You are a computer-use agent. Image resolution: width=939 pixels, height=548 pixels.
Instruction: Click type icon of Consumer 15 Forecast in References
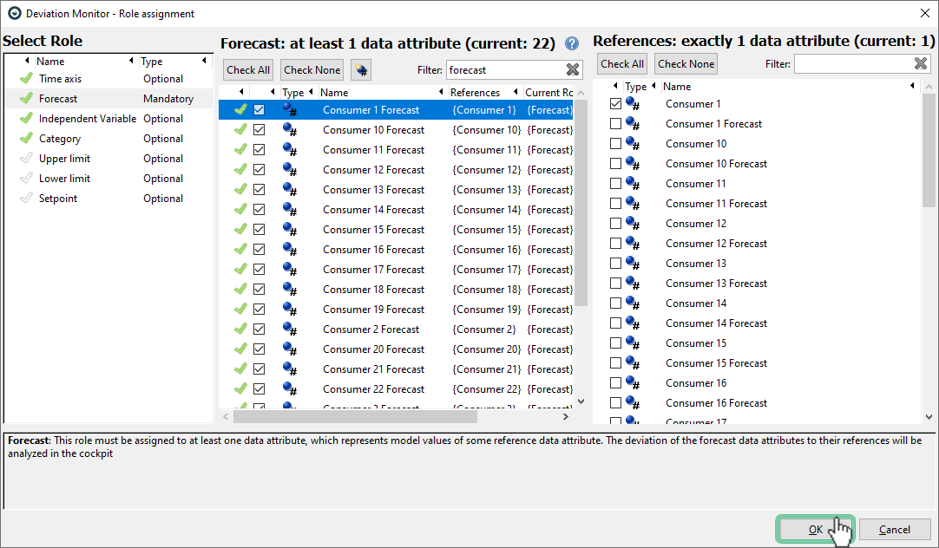tap(632, 363)
